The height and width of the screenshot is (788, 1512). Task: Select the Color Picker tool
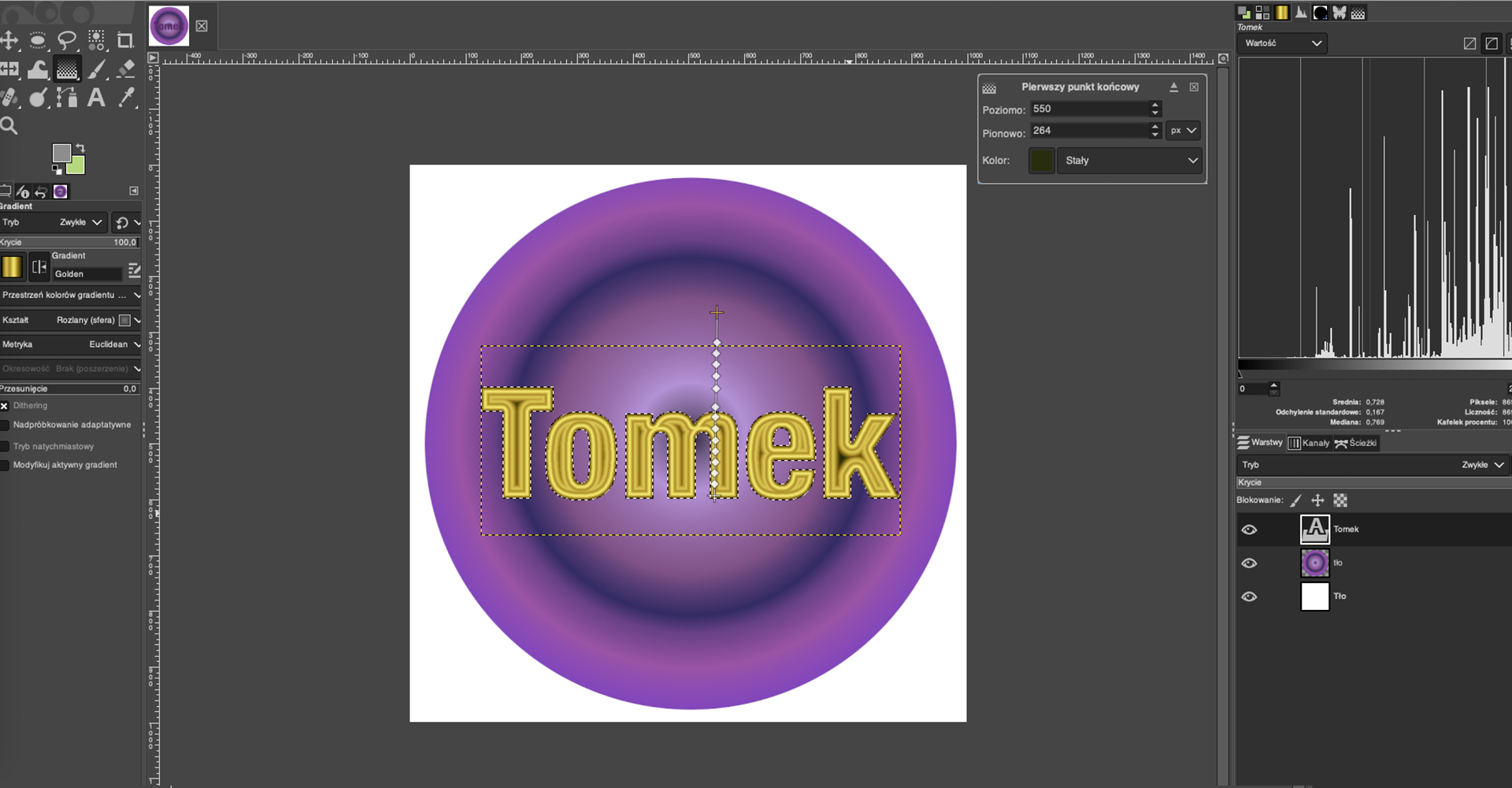coord(125,98)
